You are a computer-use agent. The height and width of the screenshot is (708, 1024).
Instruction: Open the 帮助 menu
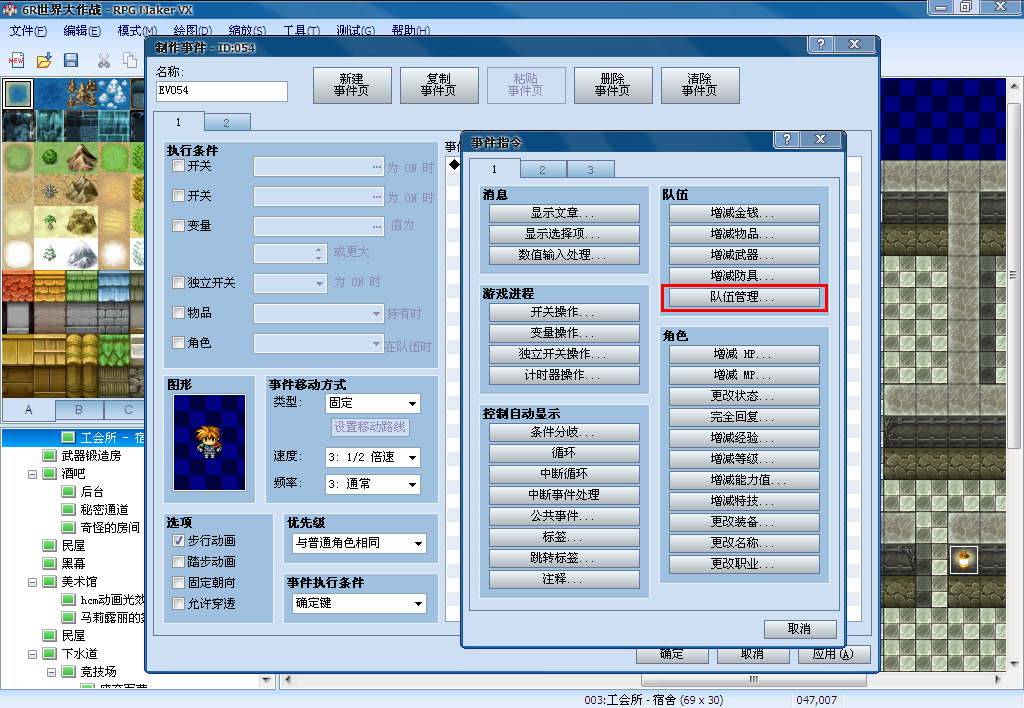tap(411, 31)
